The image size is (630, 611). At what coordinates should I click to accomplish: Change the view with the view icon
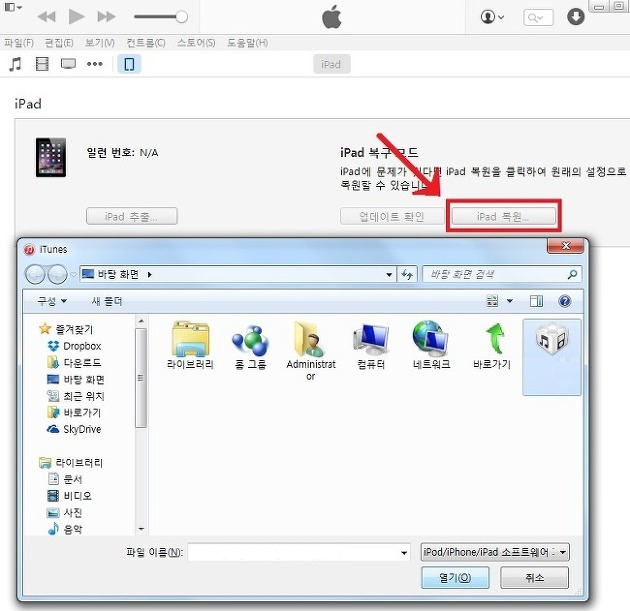click(493, 301)
